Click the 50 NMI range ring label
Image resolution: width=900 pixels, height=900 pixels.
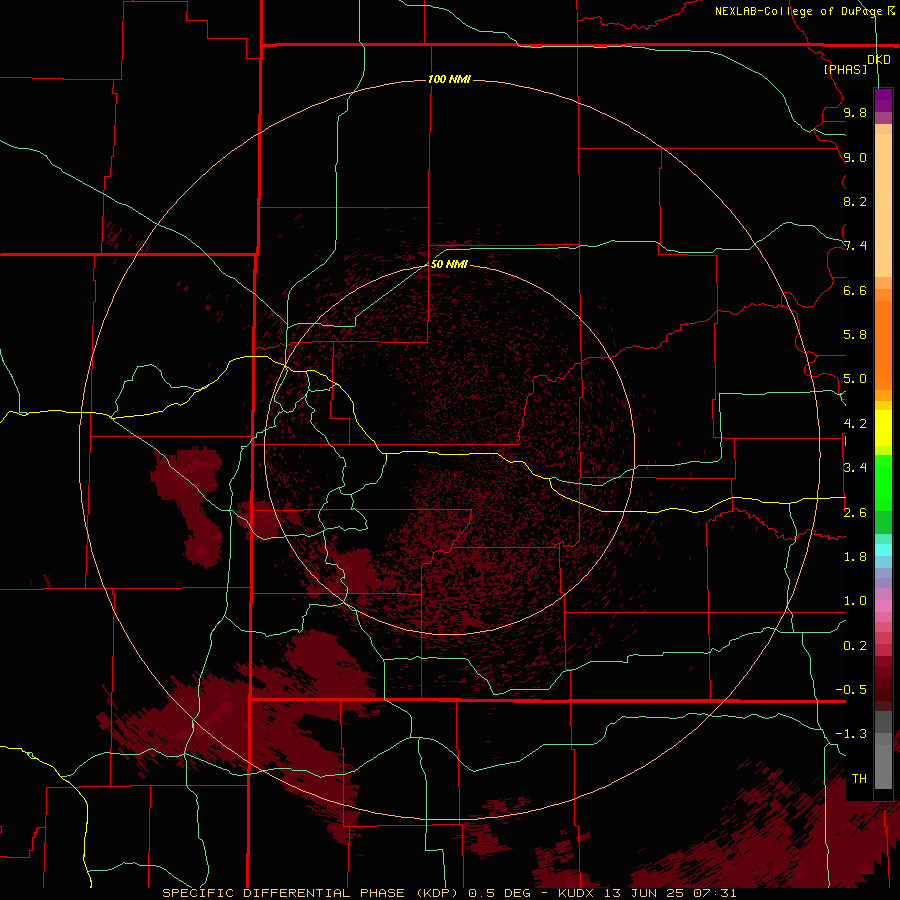[449, 264]
